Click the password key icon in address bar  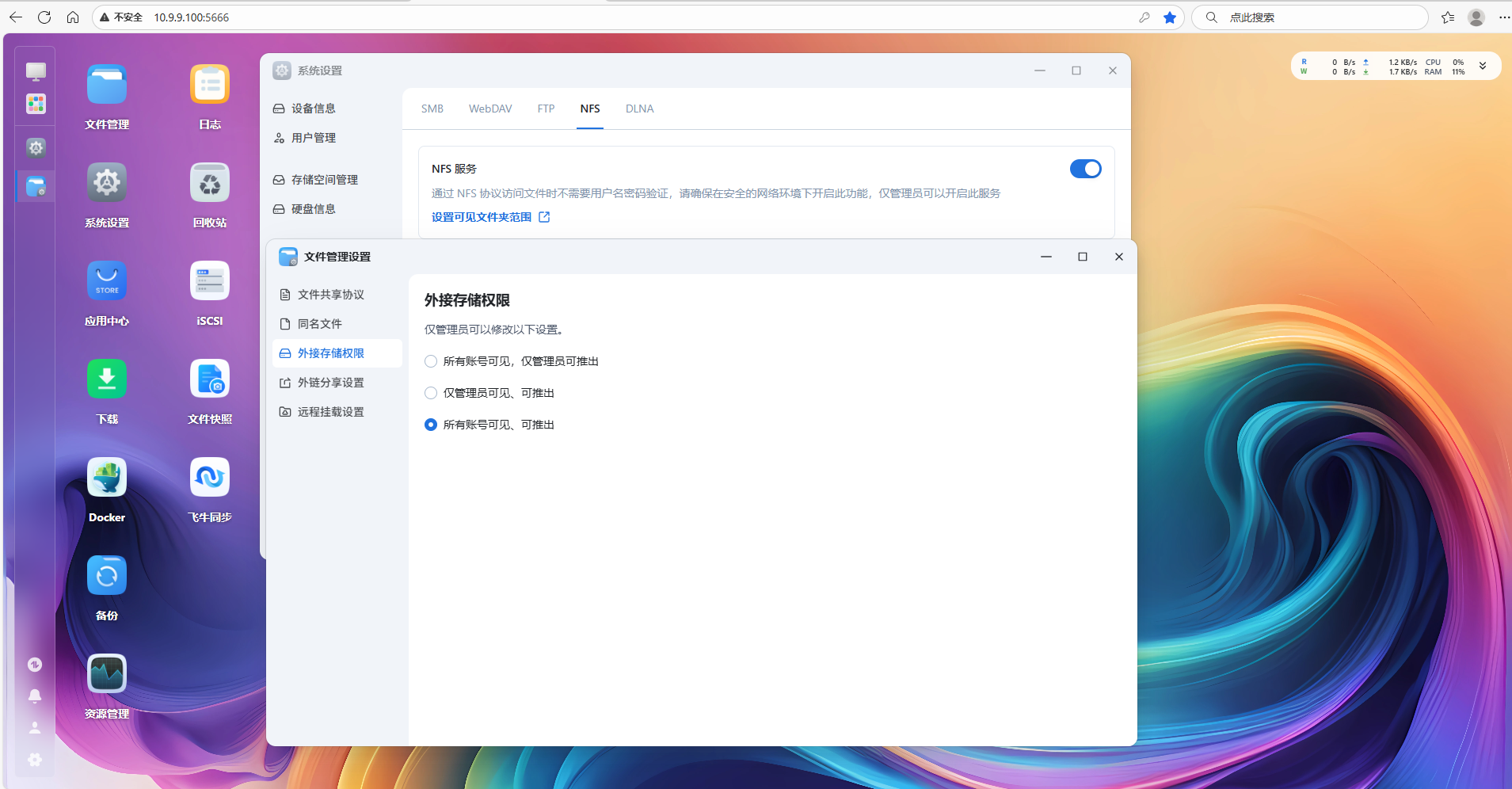tap(1144, 17)
